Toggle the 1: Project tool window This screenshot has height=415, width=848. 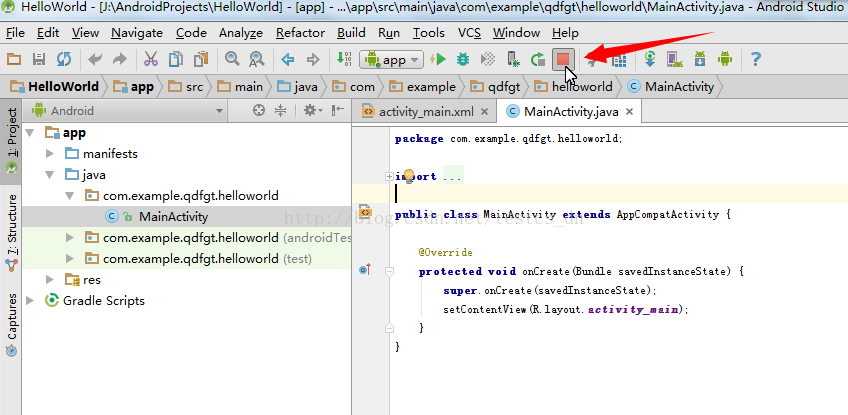(11, 141)
